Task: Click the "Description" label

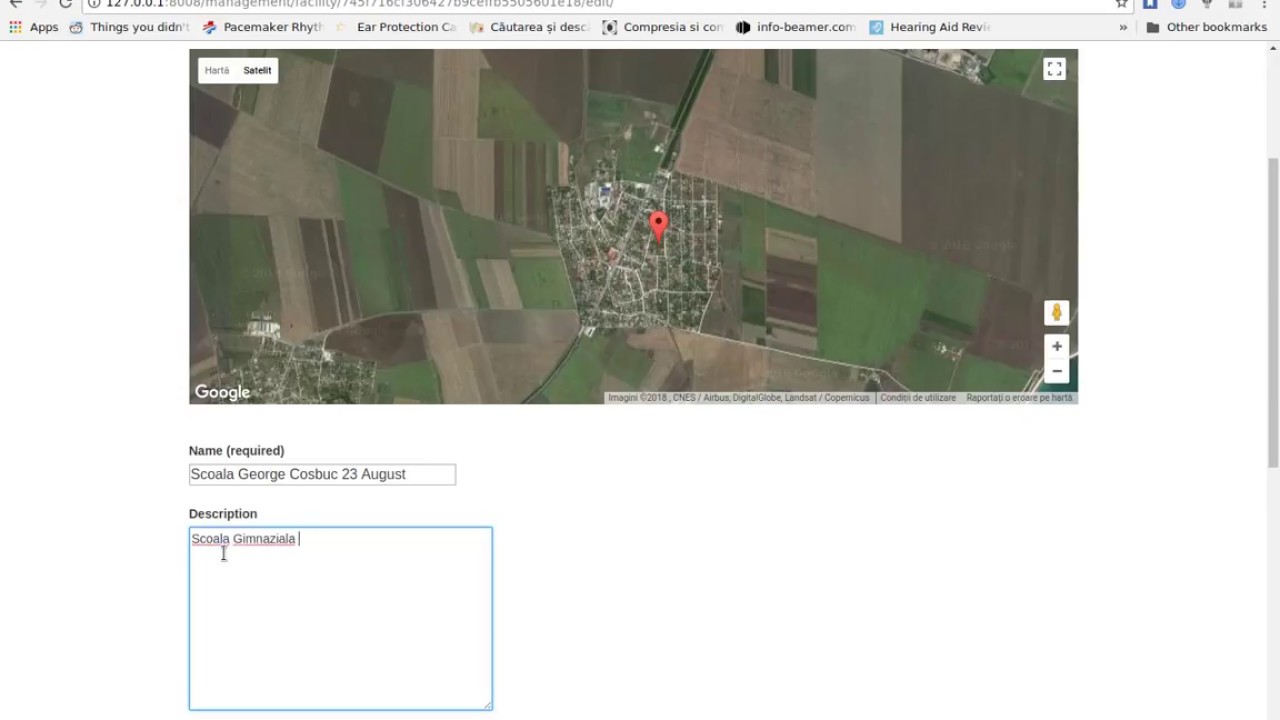Action: [223, 514]
